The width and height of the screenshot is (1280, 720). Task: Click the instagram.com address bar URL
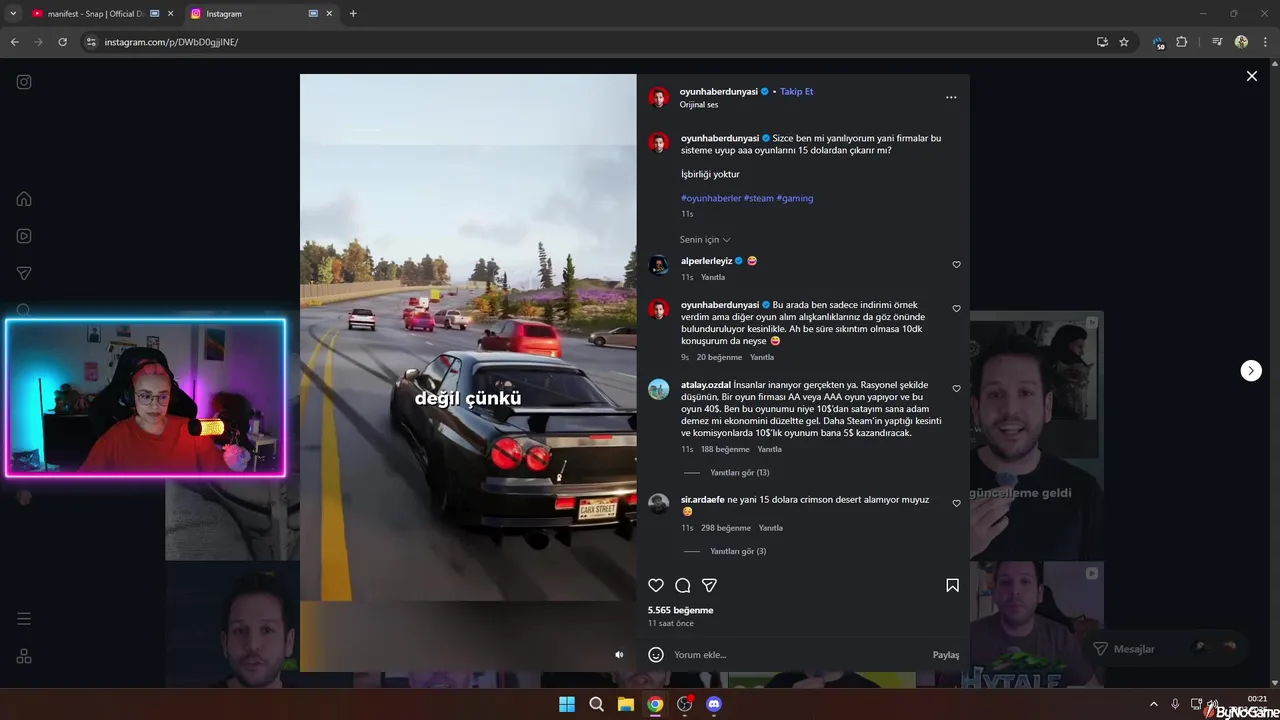click(x=171, y=42)
